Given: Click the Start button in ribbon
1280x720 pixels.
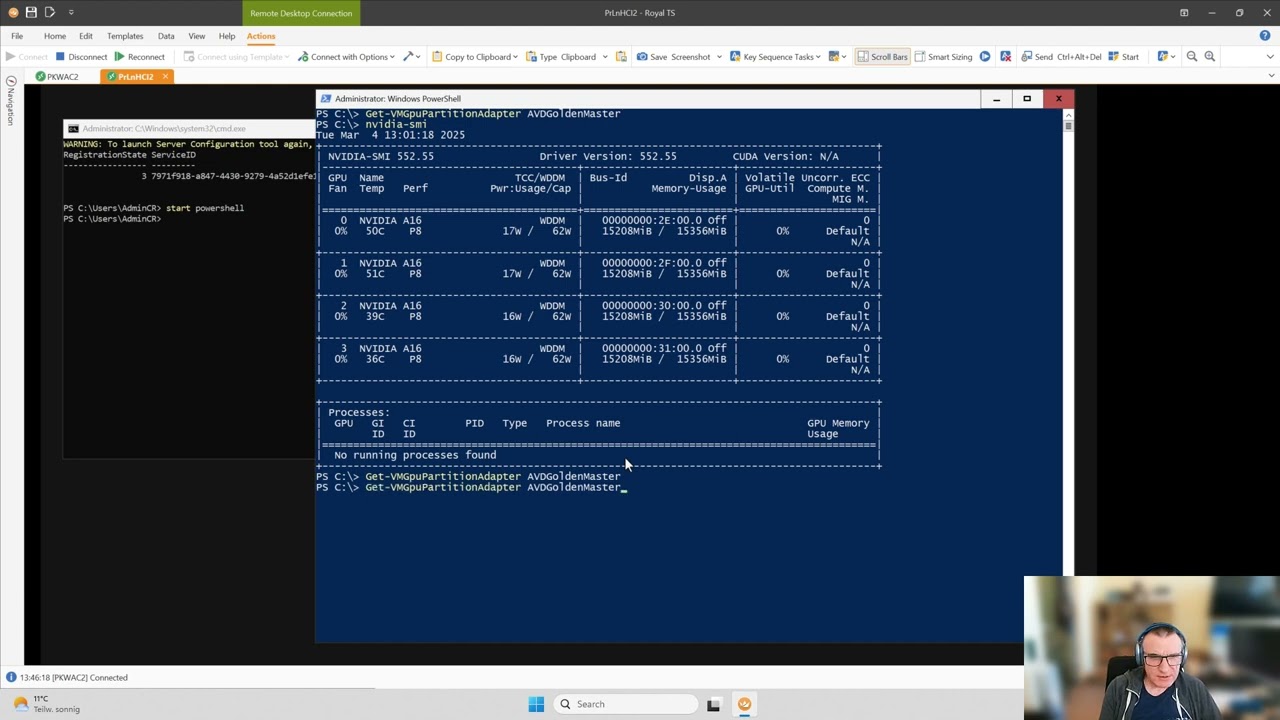Looking at the screenshot, I should [1123, 57].
